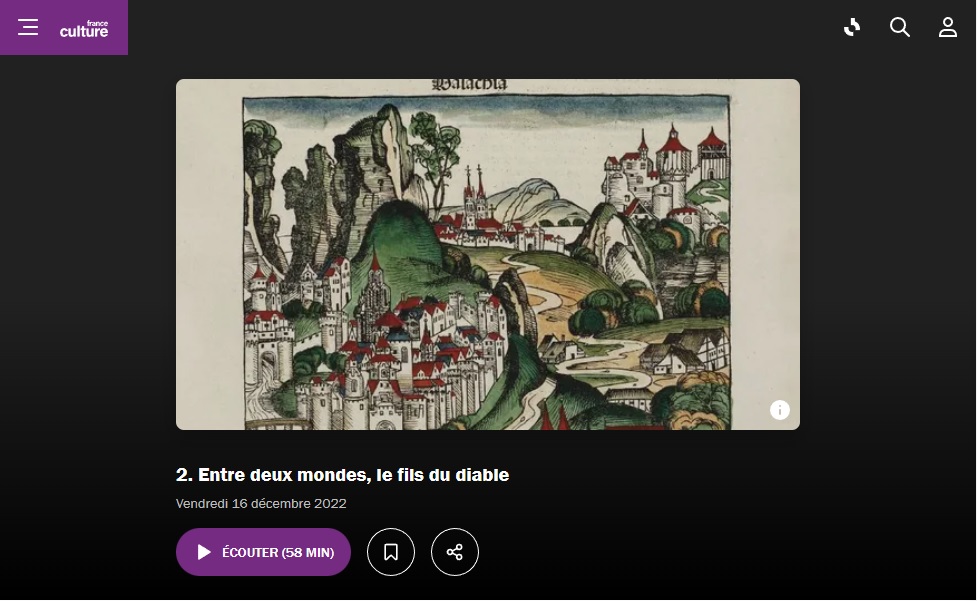This screenshot has width=977, height=601.
Task: Open search with the magnifier icon
Action: (900, 27)
